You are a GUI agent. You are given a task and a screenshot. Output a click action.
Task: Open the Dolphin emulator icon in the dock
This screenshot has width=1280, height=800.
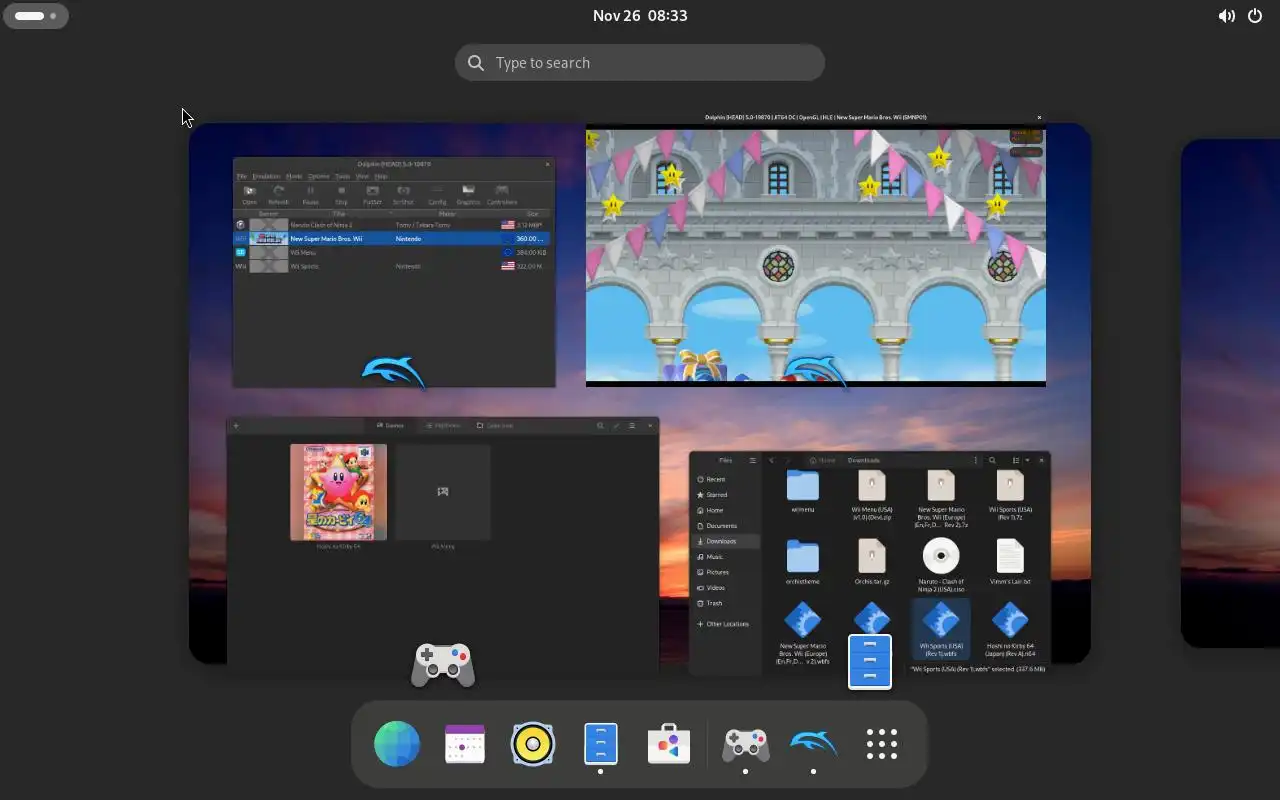point(813,744)
